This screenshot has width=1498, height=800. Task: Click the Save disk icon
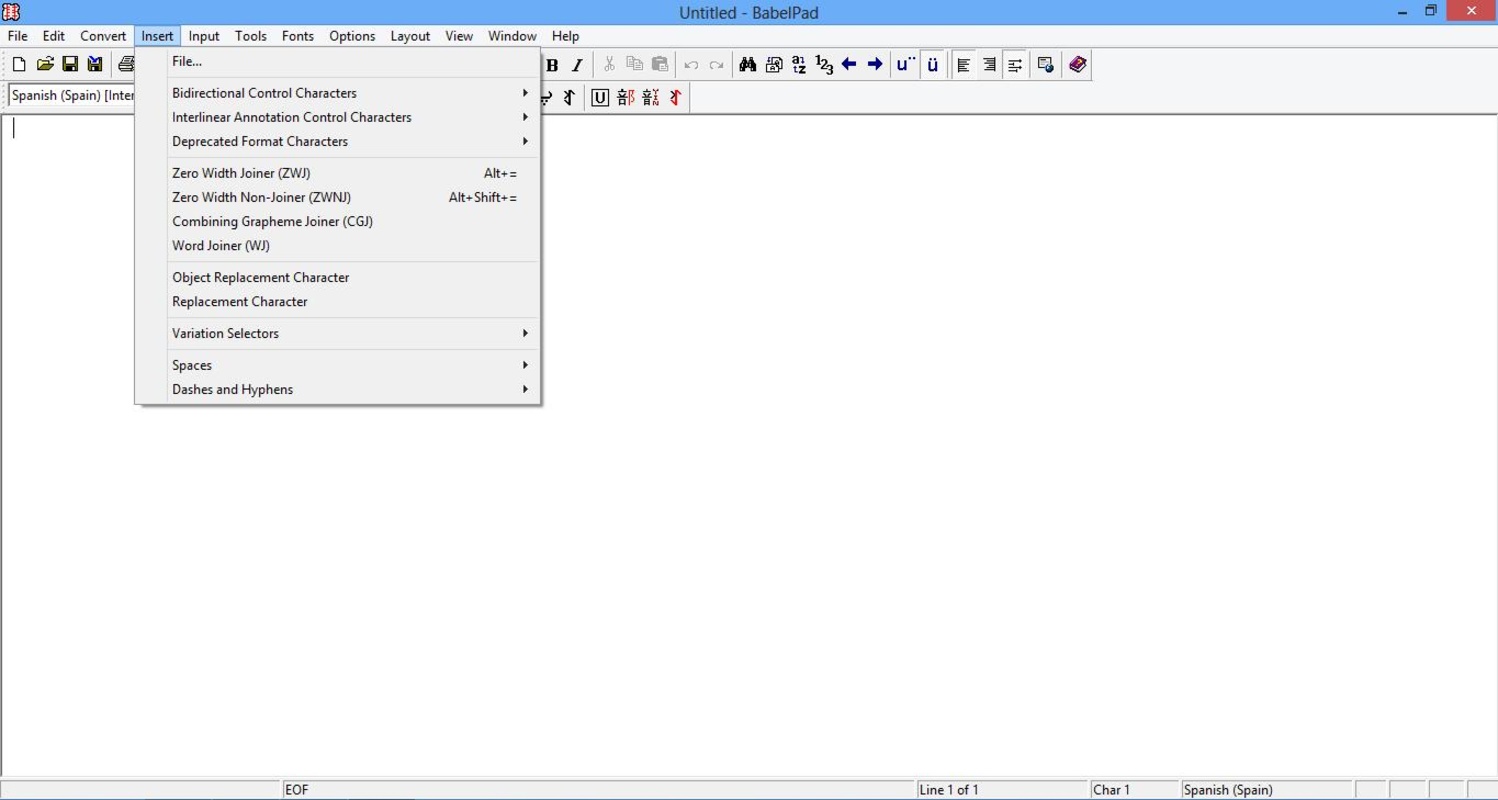(70, 65)
